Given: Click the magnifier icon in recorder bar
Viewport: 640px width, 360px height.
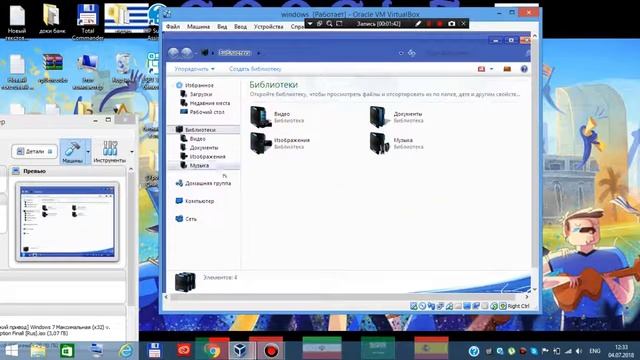Looking at the screenshot, I should [329, 24].
